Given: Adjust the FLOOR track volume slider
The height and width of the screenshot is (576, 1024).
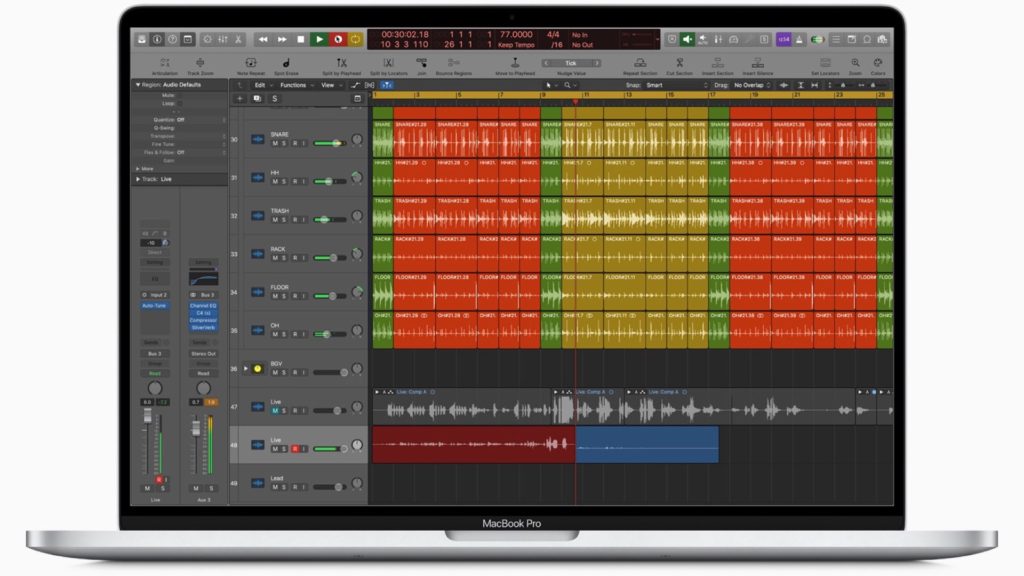Looking at the screenshot, I should pos(330,296).
